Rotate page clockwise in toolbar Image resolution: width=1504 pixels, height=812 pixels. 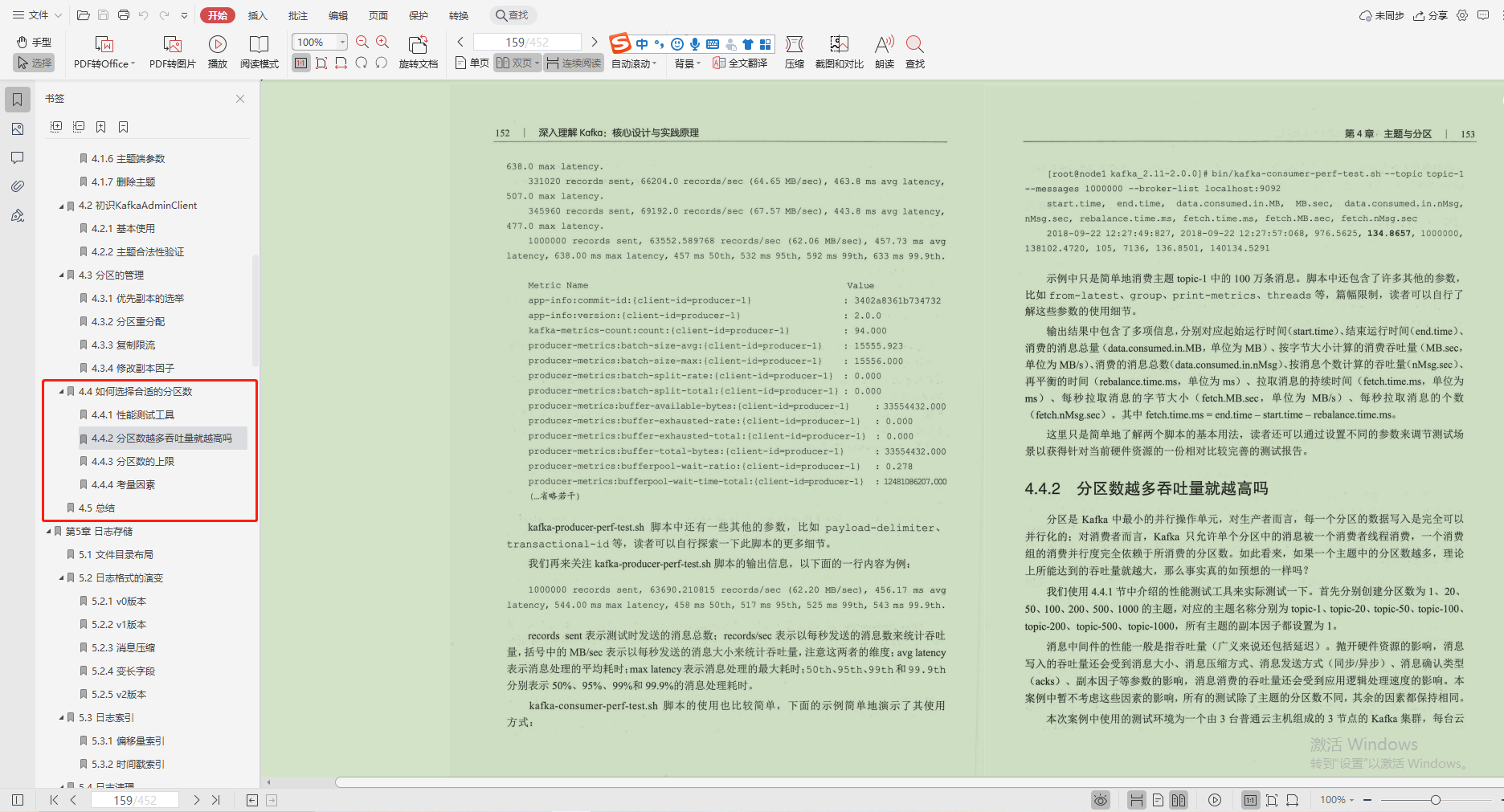tap(362, 63)
